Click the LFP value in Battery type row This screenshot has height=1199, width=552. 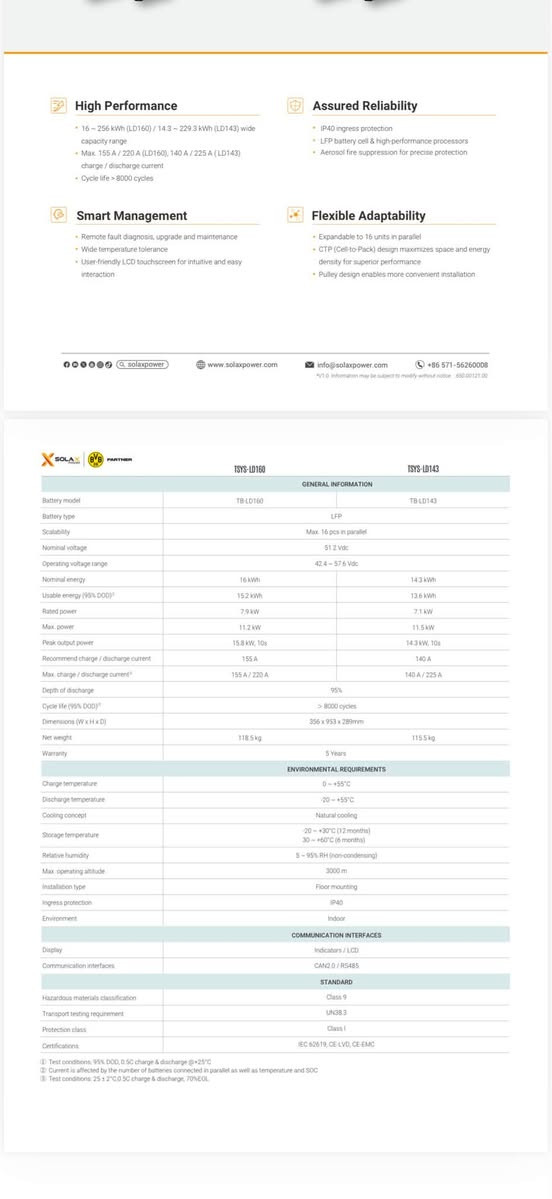336,516
